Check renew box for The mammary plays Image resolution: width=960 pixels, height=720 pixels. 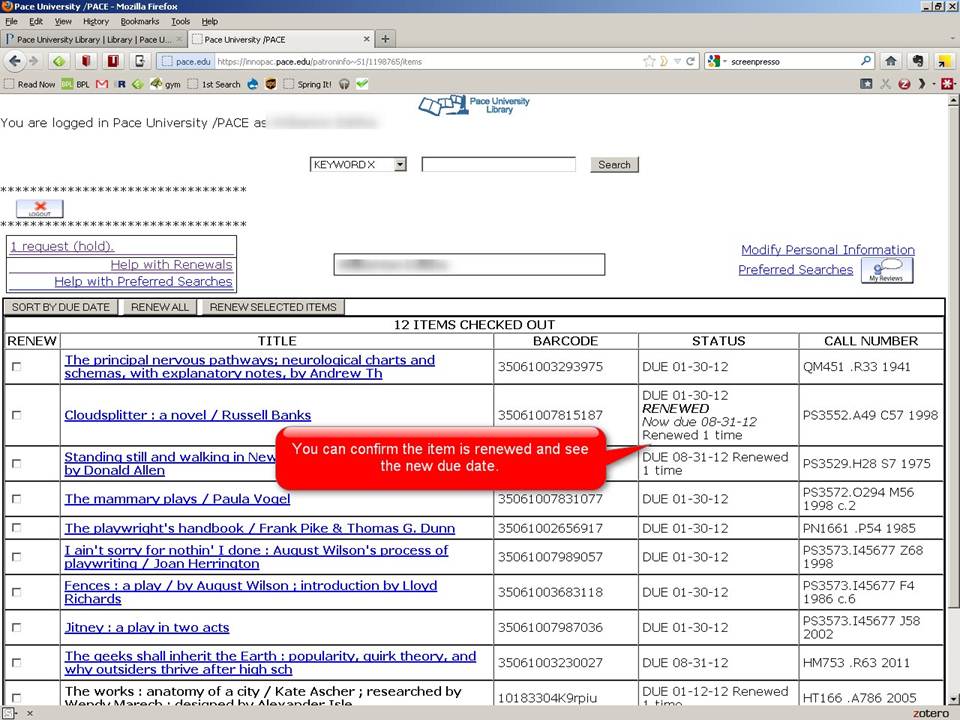click(x=17, y=498)
